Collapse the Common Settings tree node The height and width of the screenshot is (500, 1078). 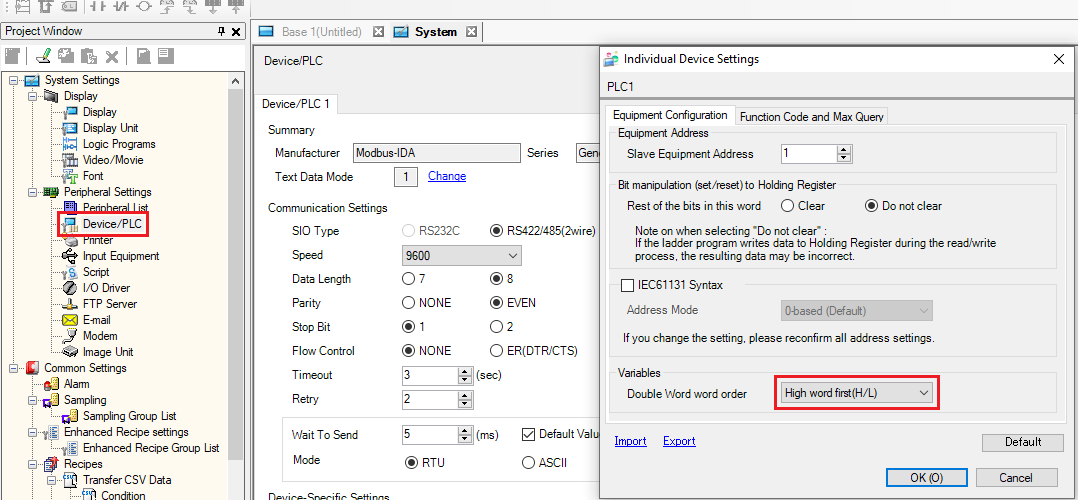point(13,368)
